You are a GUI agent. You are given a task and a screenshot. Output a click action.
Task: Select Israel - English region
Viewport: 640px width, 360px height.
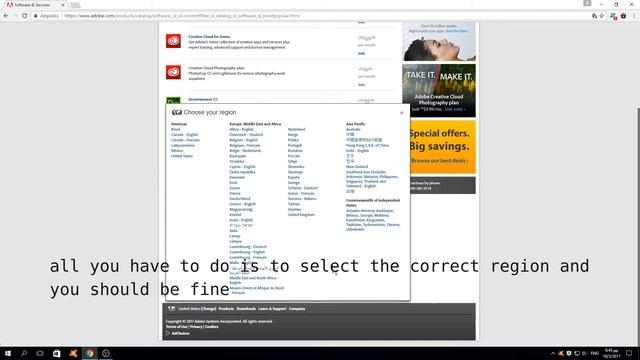point(241,220)
